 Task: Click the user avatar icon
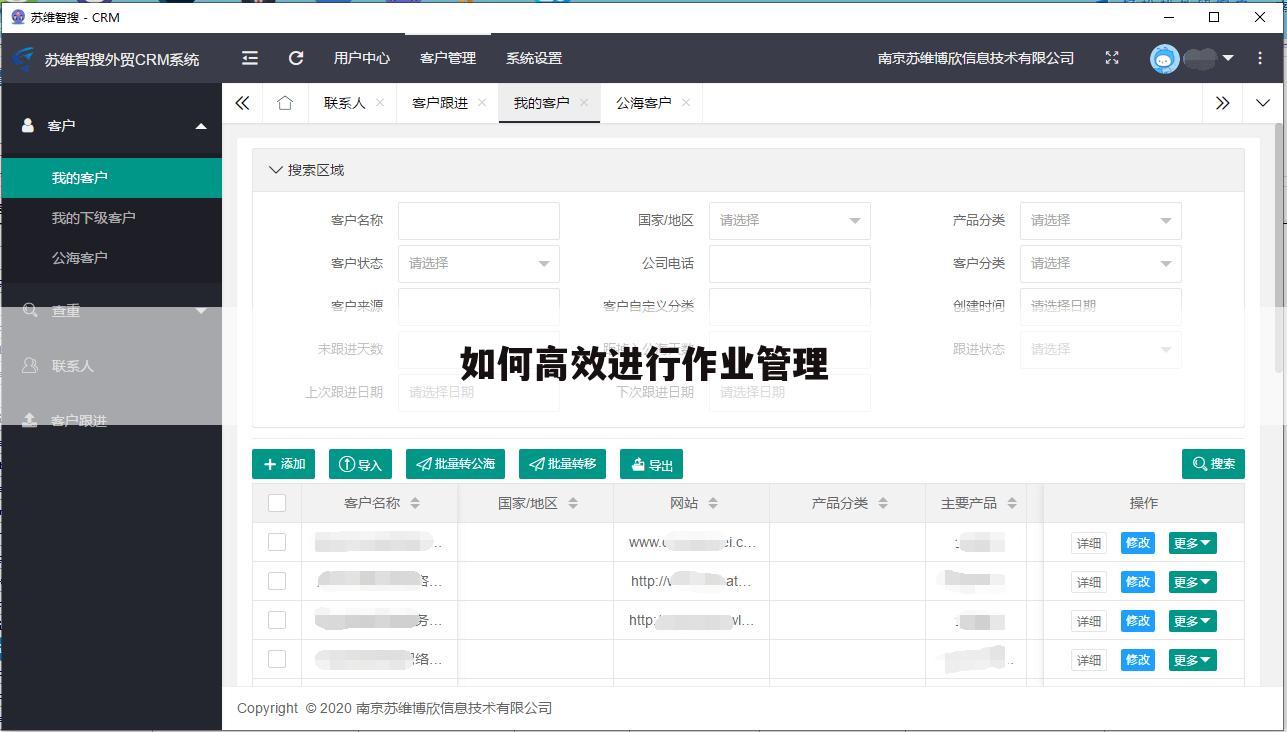[x=1164, y=58]
